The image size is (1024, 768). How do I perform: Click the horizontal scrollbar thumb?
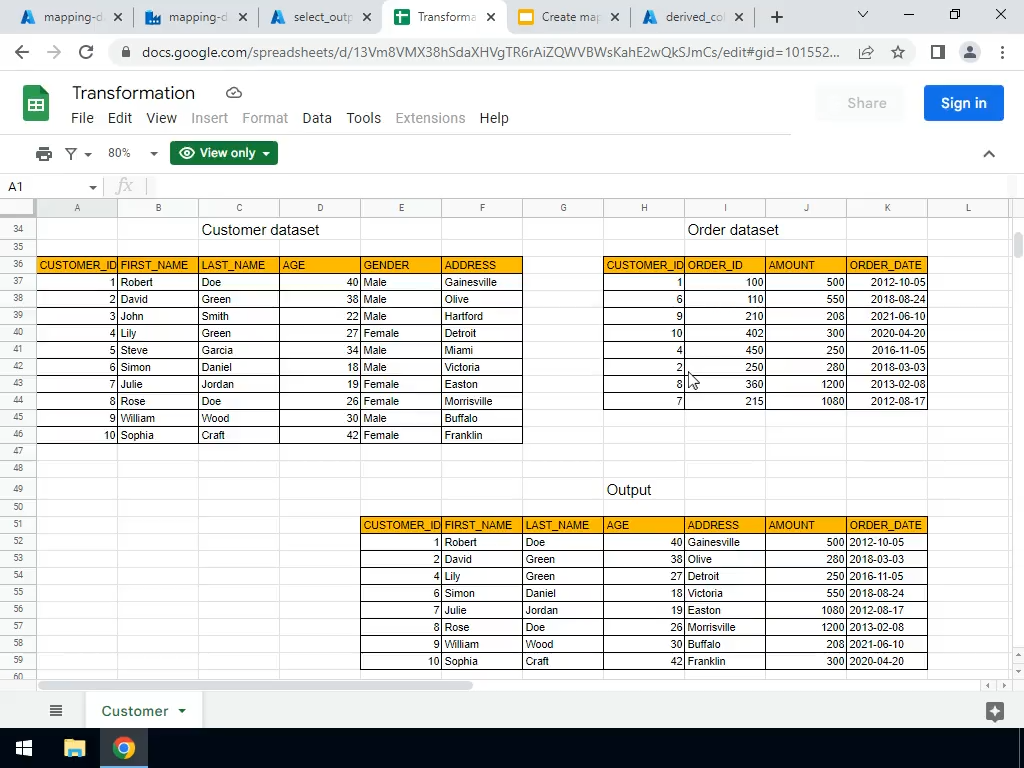tap(255, 685)
